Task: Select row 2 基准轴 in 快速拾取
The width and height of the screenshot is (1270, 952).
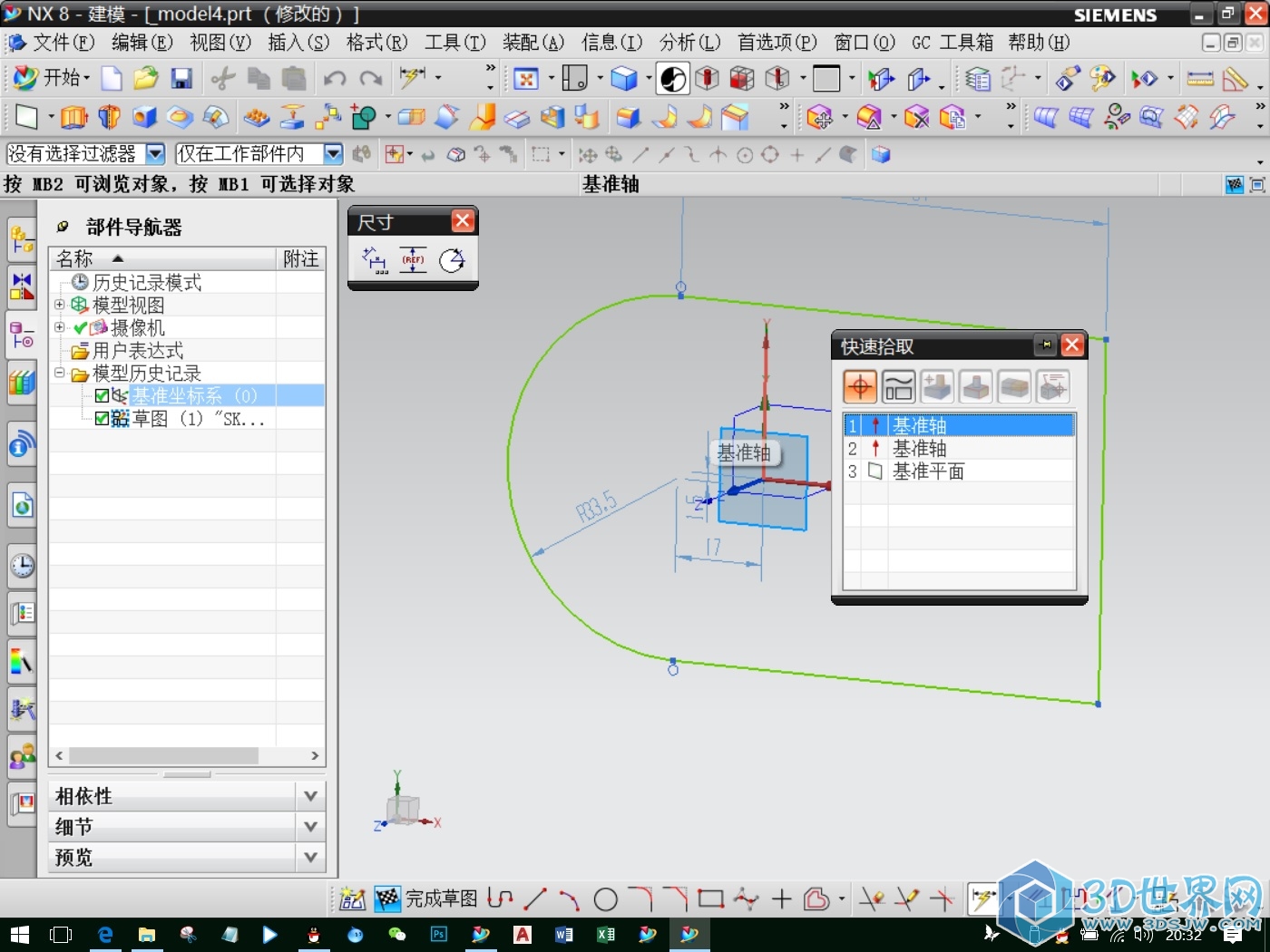Action: 960,448
